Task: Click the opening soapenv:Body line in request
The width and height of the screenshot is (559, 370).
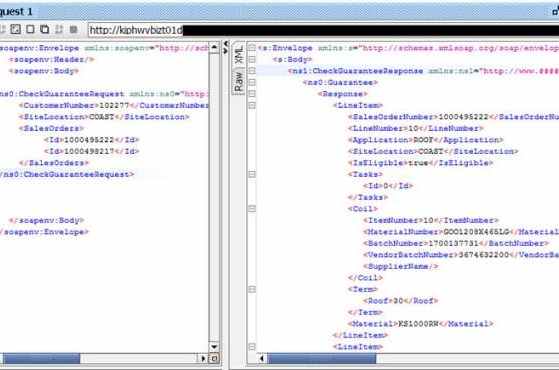Action: click(x=44, y=71)
